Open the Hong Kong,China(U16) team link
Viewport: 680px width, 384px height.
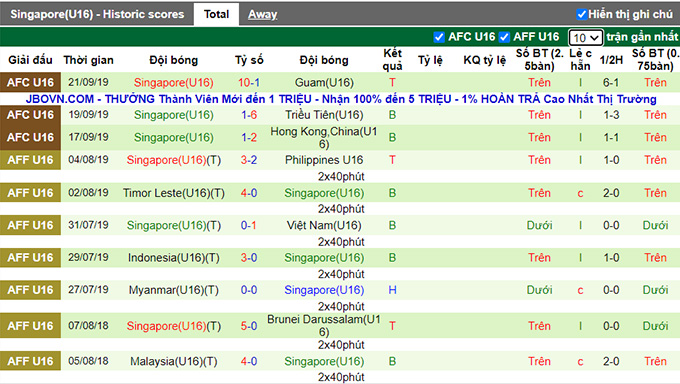click(324, 138)
